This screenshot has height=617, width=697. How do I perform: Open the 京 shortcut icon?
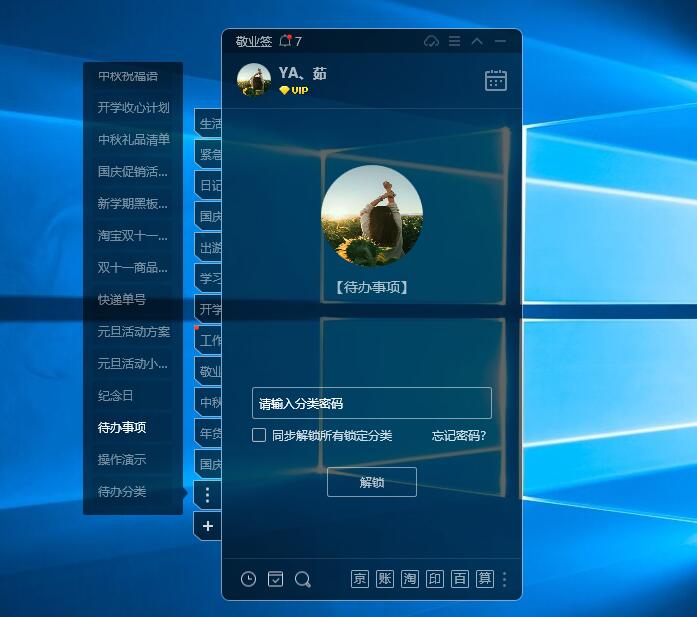[x=360, y=579]
